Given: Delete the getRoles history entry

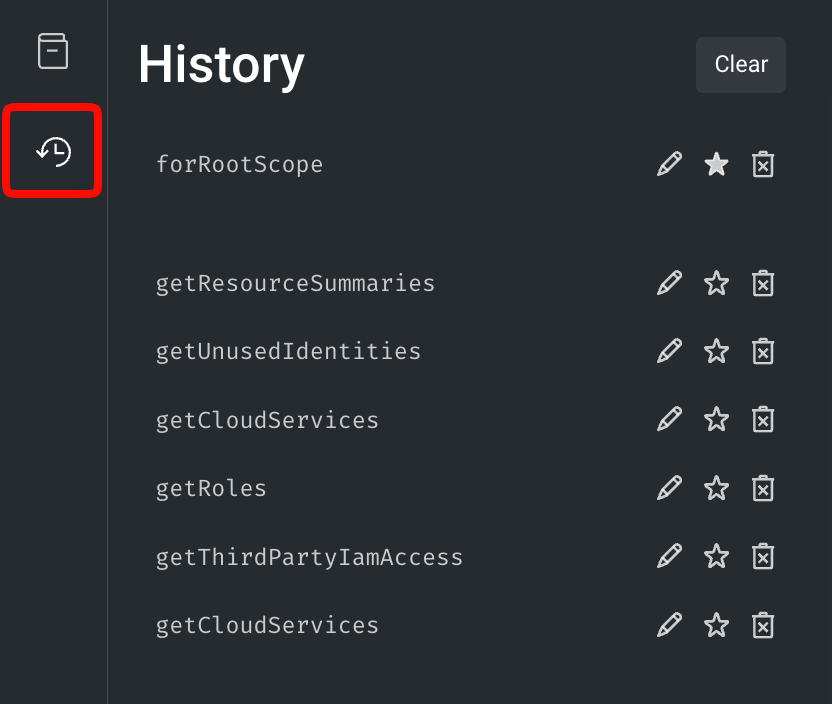Looking at the screenshot, I should (763, 488).
